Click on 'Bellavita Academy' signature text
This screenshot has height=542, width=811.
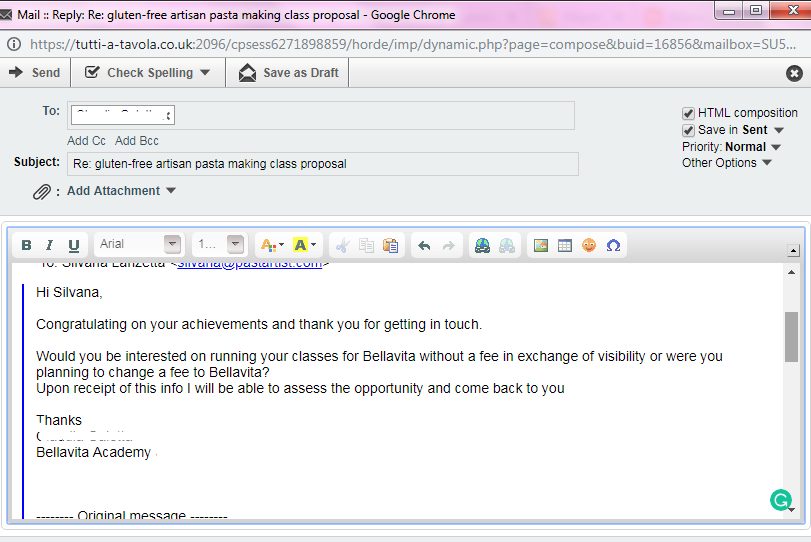pyautogui.click(x=93, y=453)
